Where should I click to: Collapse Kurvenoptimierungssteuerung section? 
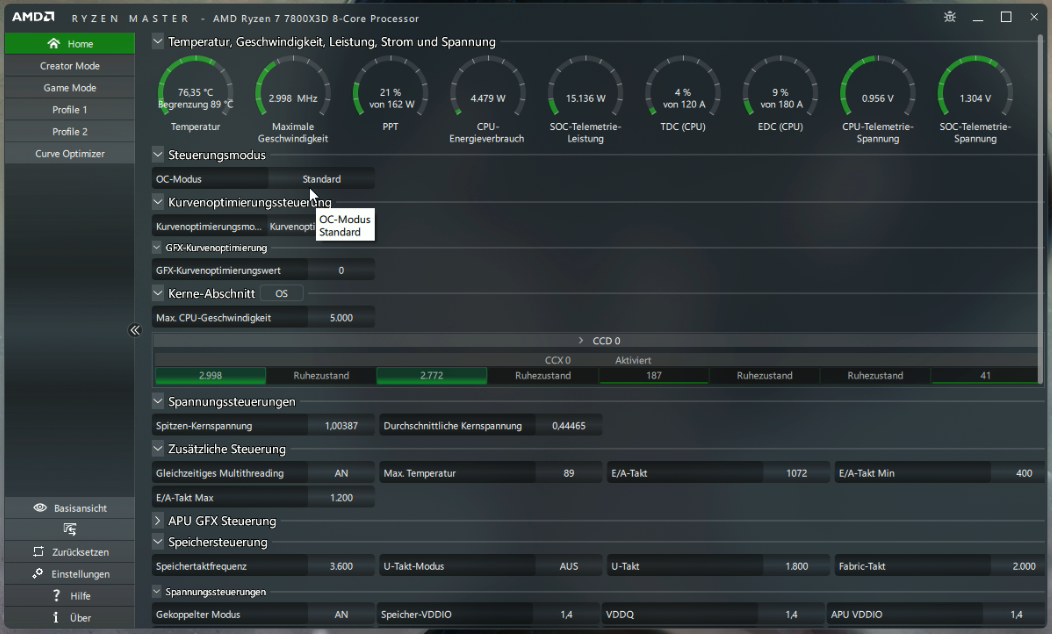click(158, 201)
